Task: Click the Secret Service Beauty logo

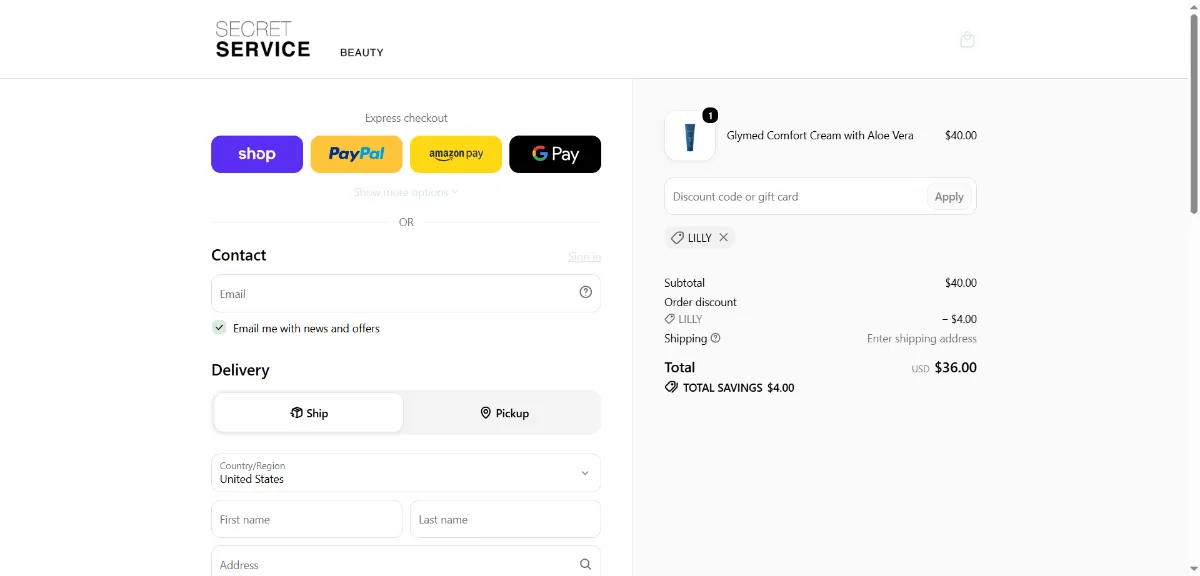Action: tap(299, 40)
